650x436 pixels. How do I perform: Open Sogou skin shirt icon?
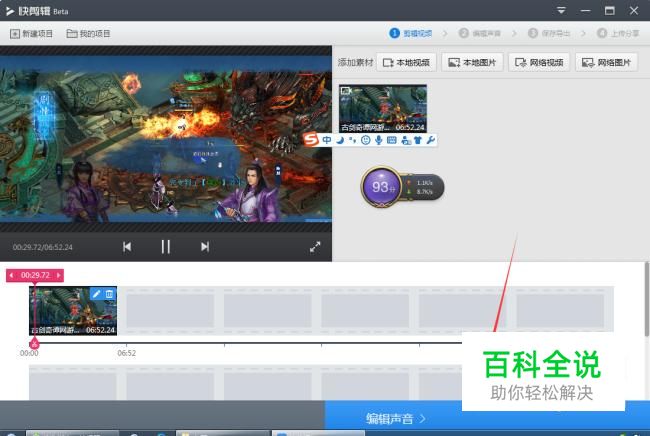[418, 140]
